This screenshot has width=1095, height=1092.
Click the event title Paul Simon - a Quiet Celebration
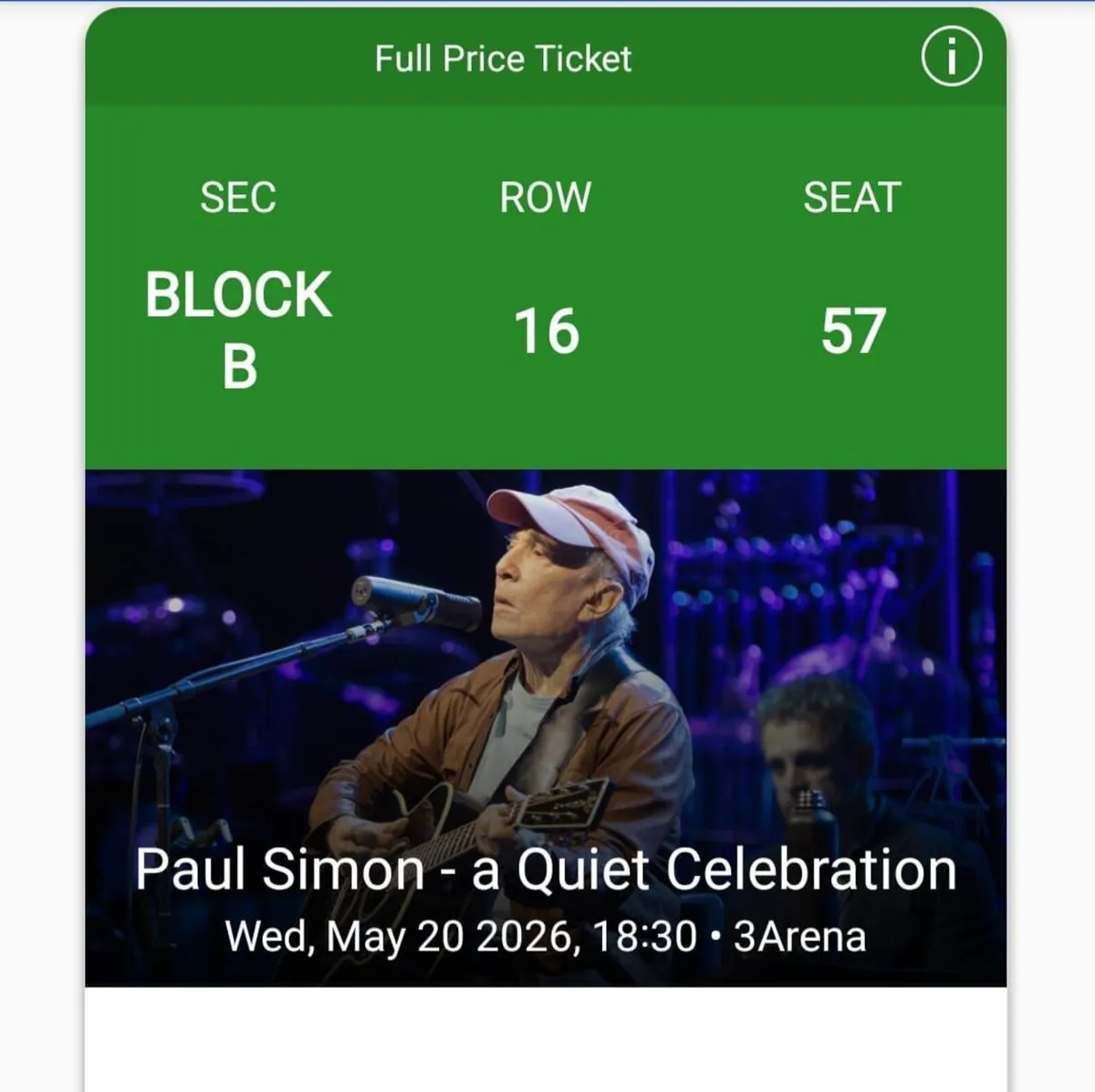tap(547, 870)
